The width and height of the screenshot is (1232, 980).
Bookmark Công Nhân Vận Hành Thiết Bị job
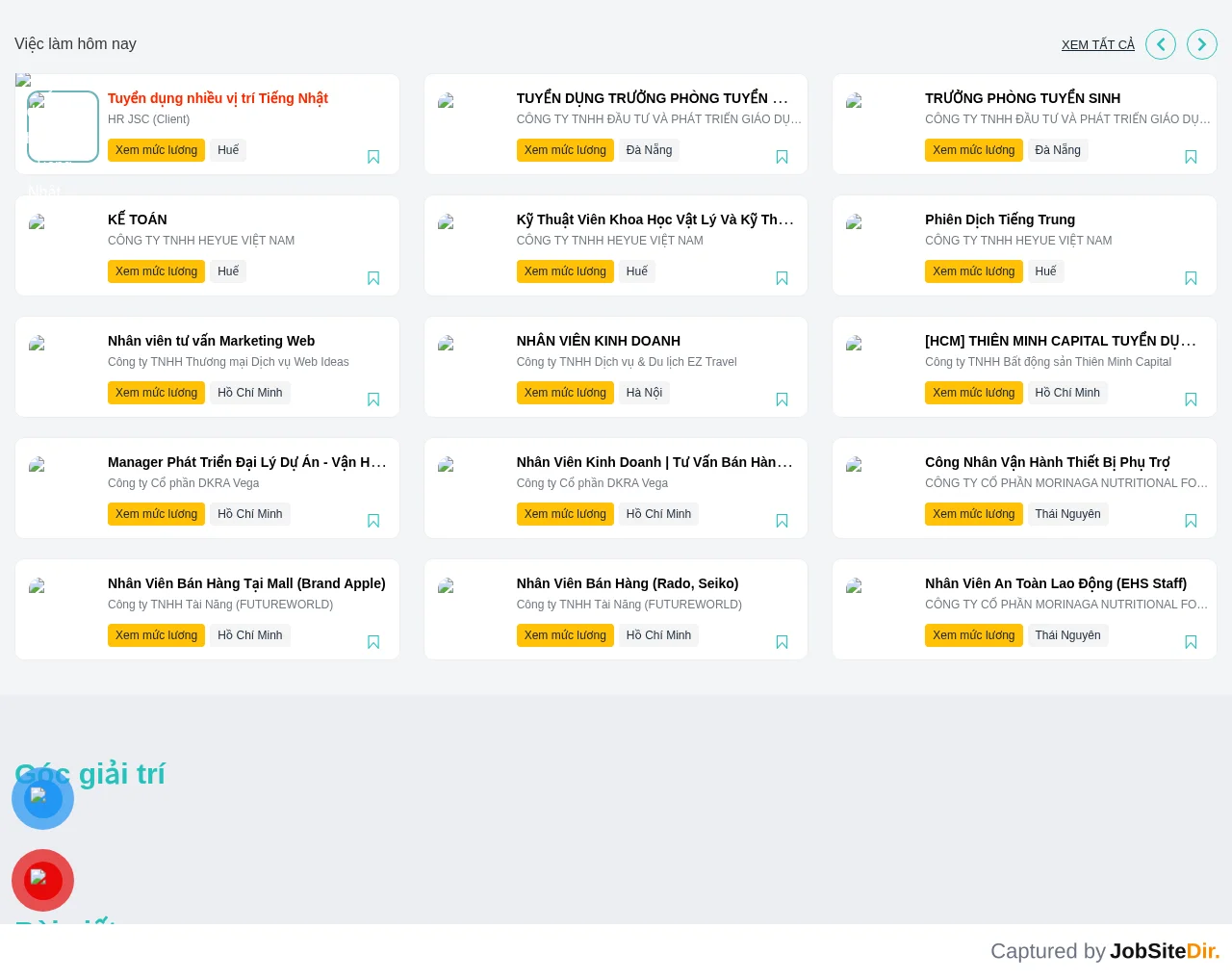(1191, 521)
